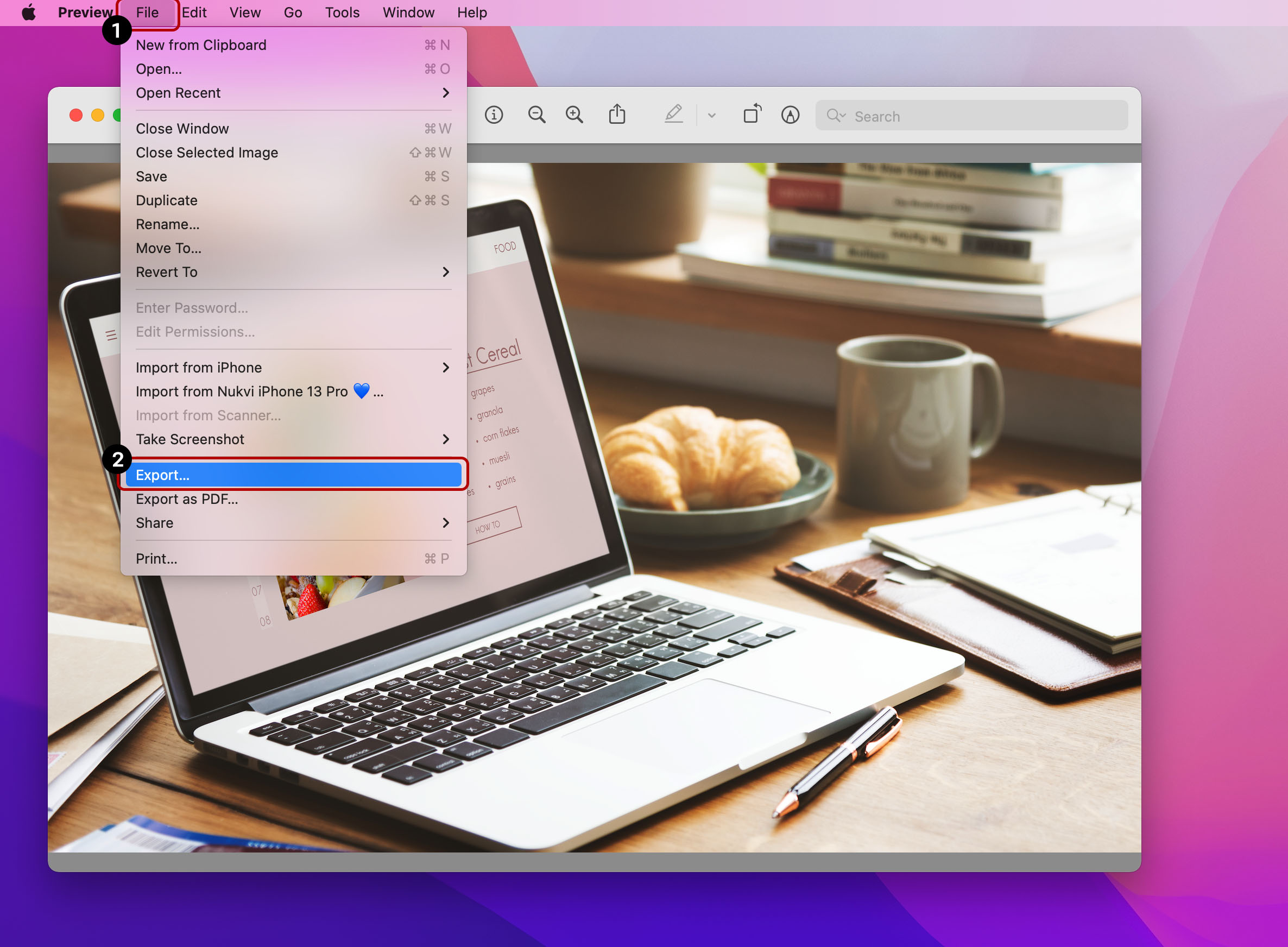Choose Duplicate from the File menu
The image size is (1288, 947).
(x=167, y=200)
